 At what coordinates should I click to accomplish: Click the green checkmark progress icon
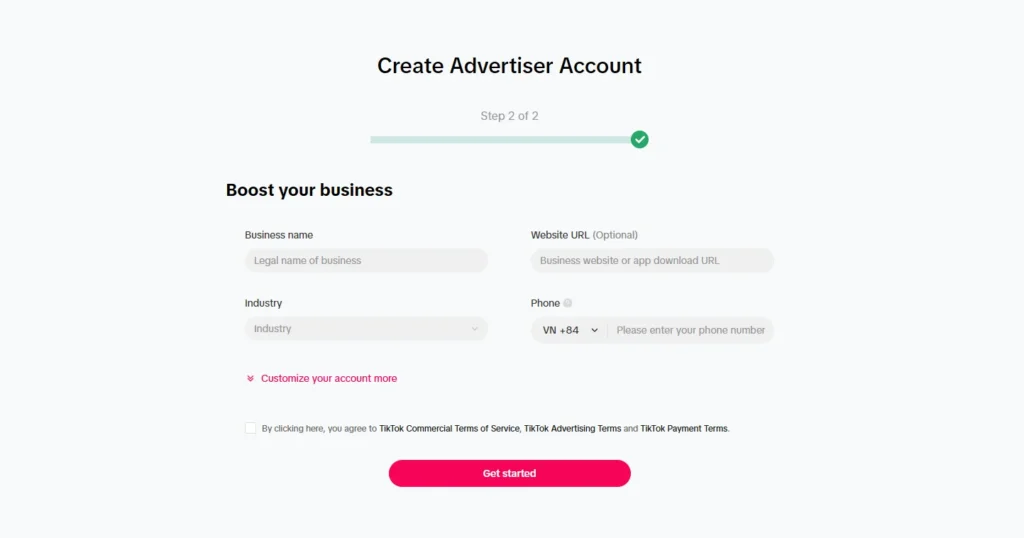tap(640, 139)
